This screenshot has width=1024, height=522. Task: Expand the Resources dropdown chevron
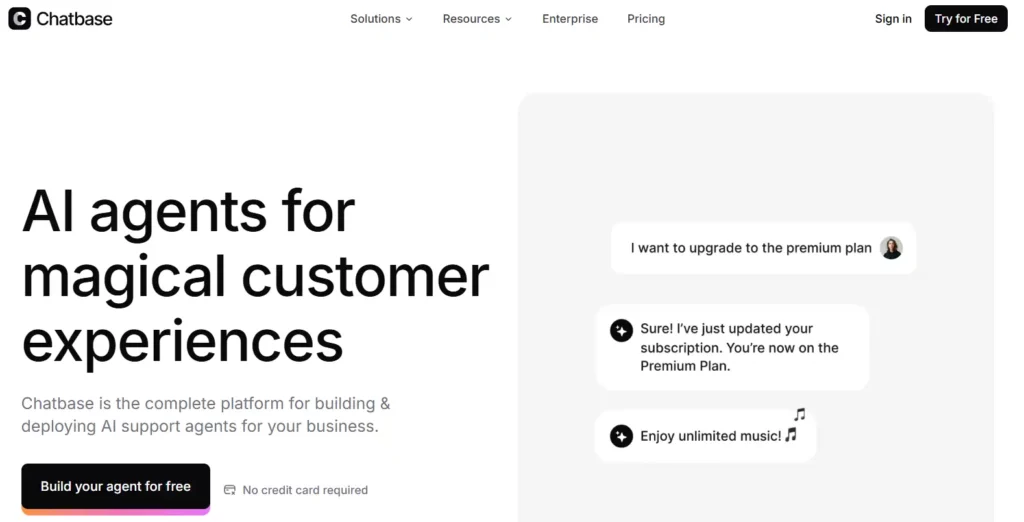[509, 20]
